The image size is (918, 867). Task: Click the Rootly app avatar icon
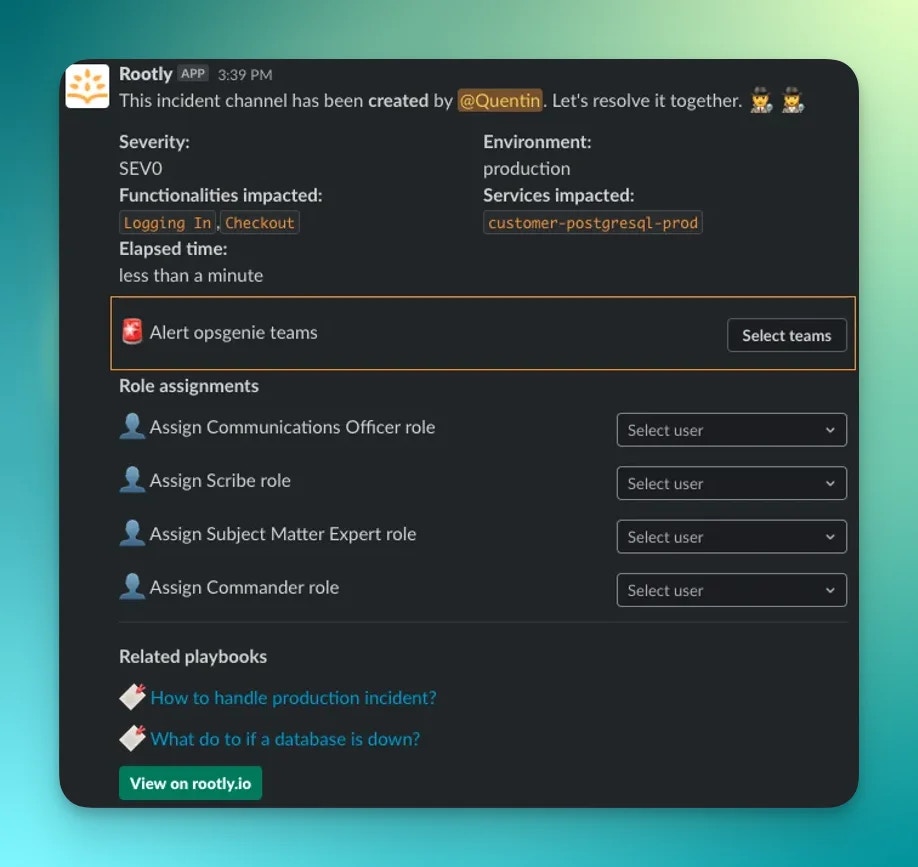tap(87, 86)
